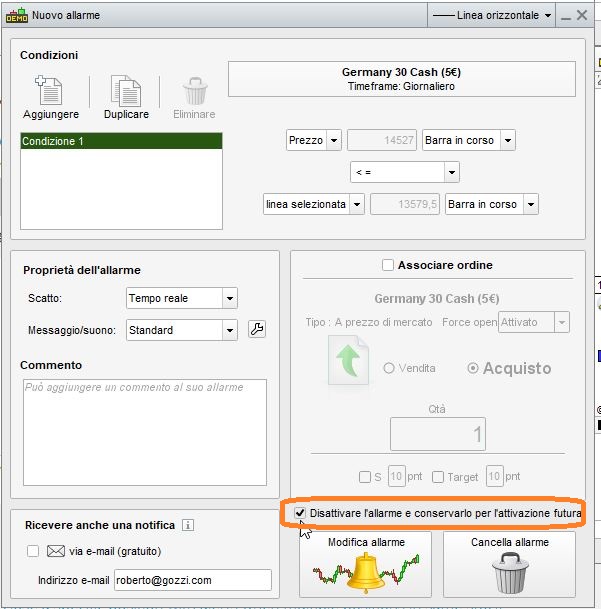Click the Qtà quantity field
The width and height of the screenshot is (601, 609).
438,434
